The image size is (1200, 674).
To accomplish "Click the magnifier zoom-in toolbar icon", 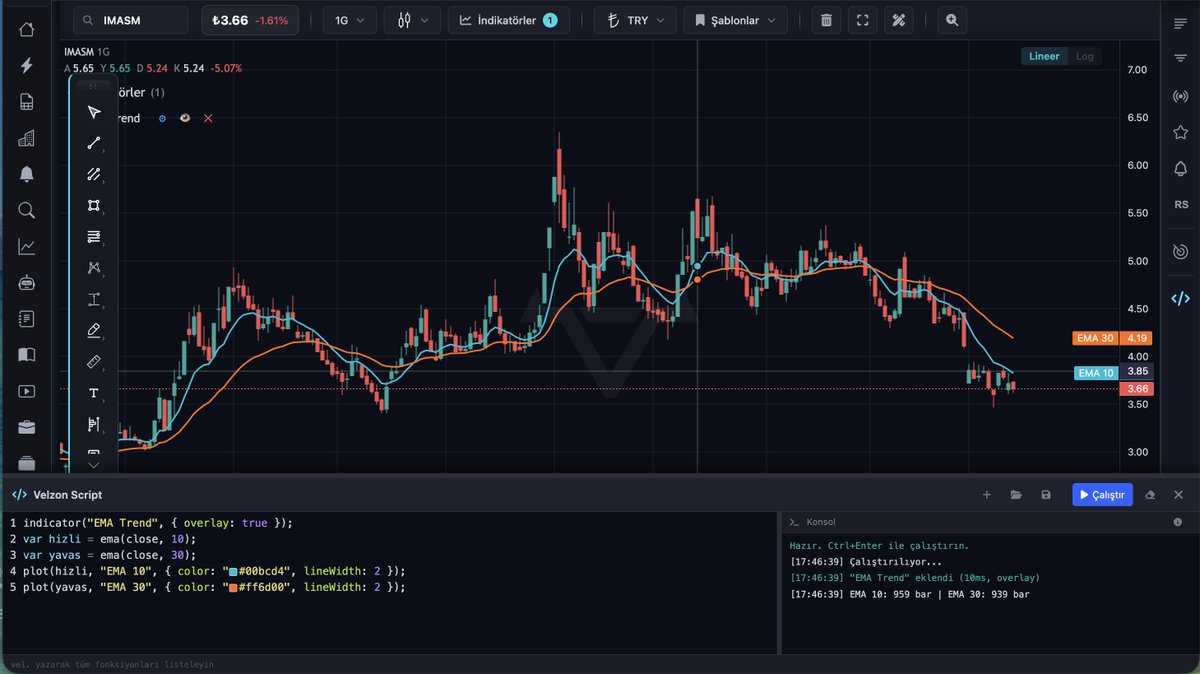I will pos(952,20).
